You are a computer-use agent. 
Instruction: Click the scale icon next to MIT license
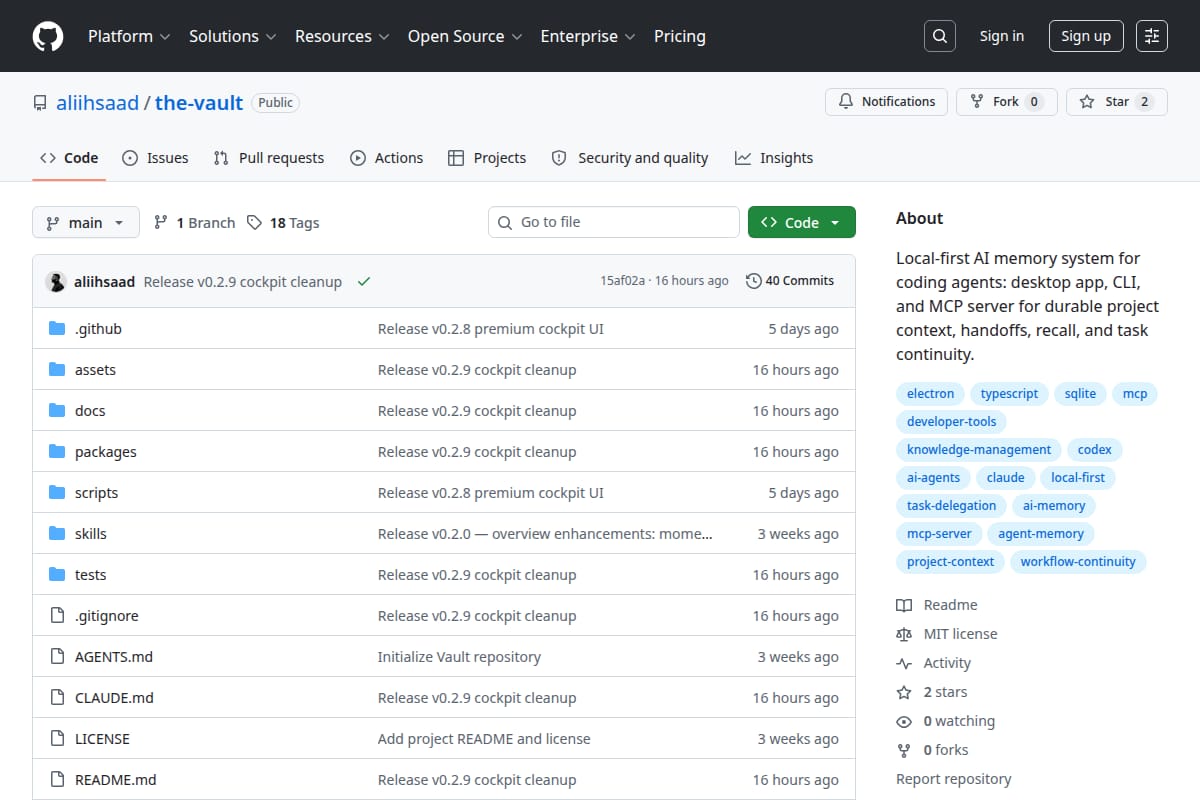[x=904, y=634]
